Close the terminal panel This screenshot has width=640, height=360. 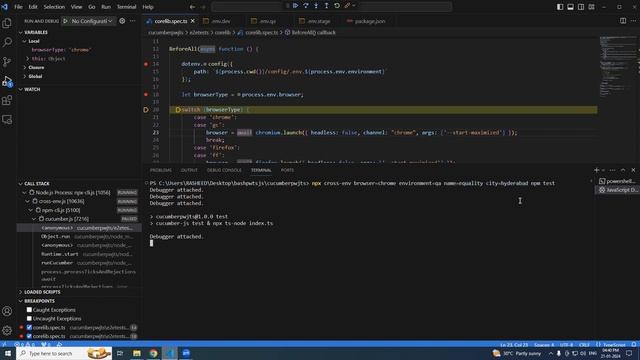pos(633,170)
